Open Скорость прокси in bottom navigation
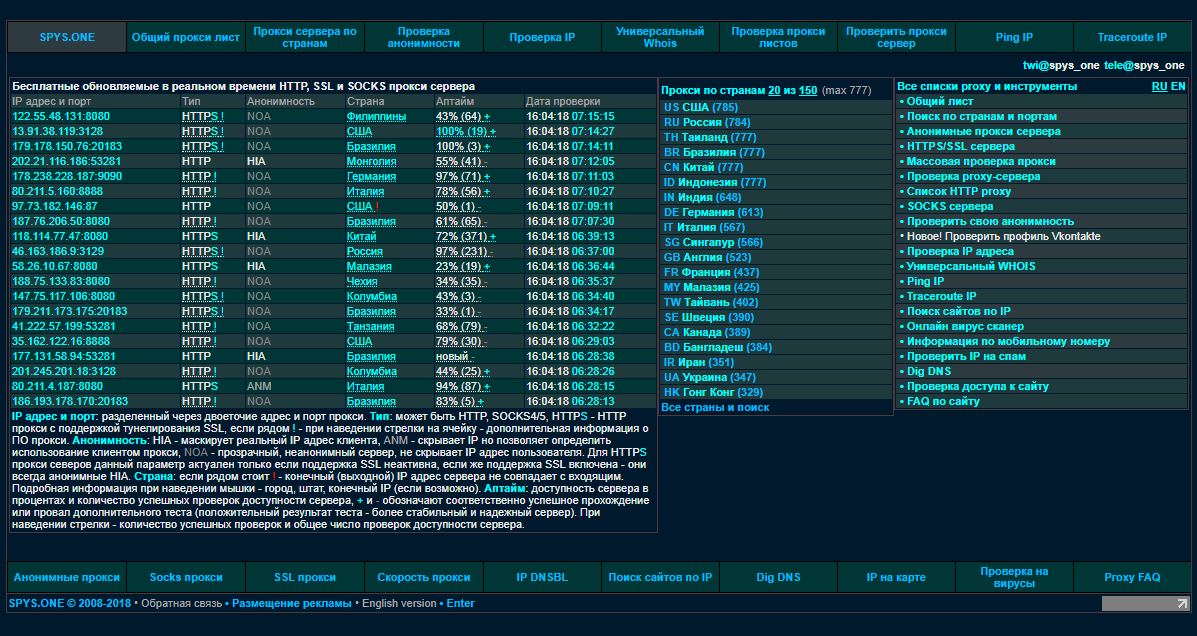 424,577
